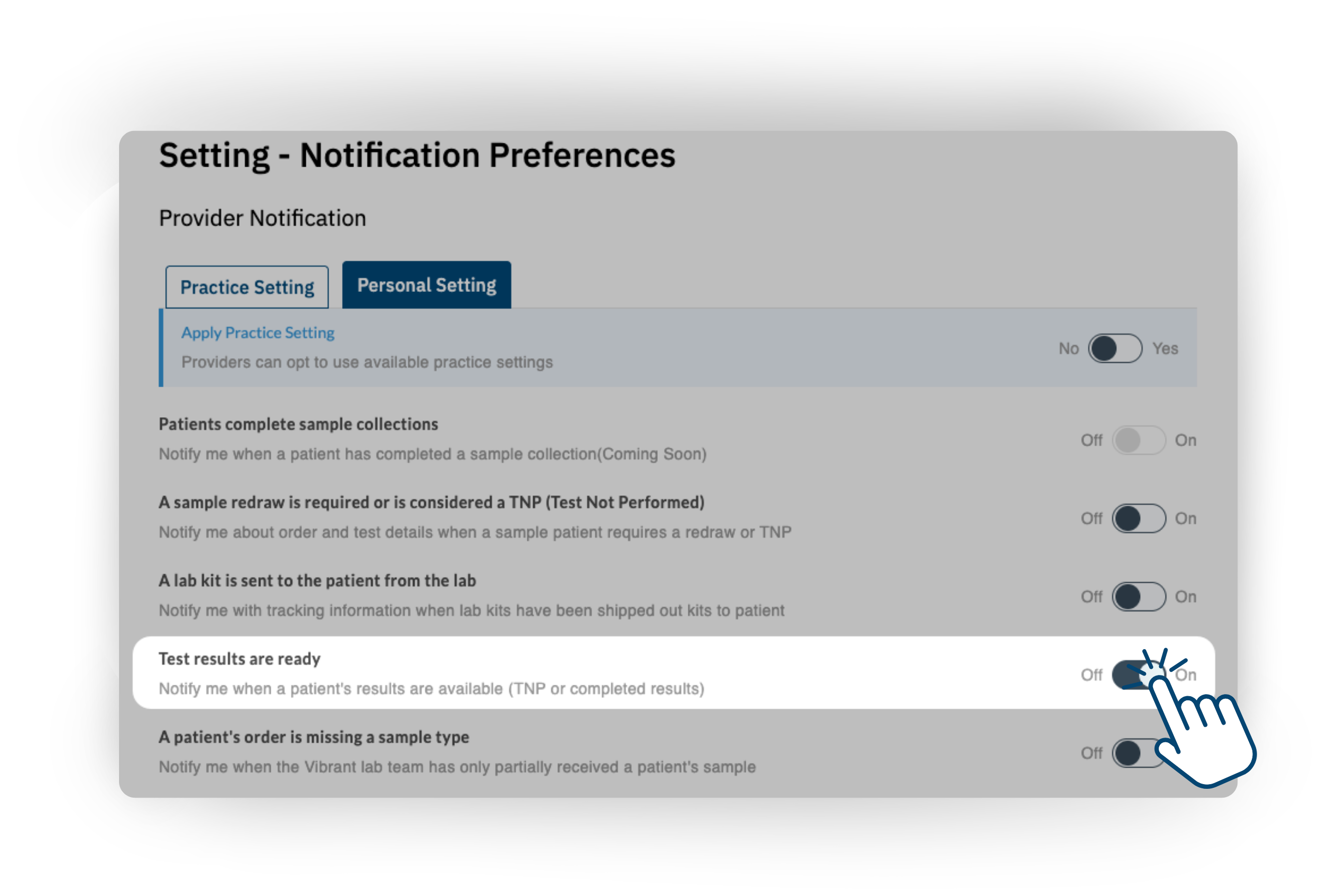Image resolution: width=1329 pixels, height=896 pixels.
Task: Click the Off label in the lab kit row
Action: (1091, 597)
